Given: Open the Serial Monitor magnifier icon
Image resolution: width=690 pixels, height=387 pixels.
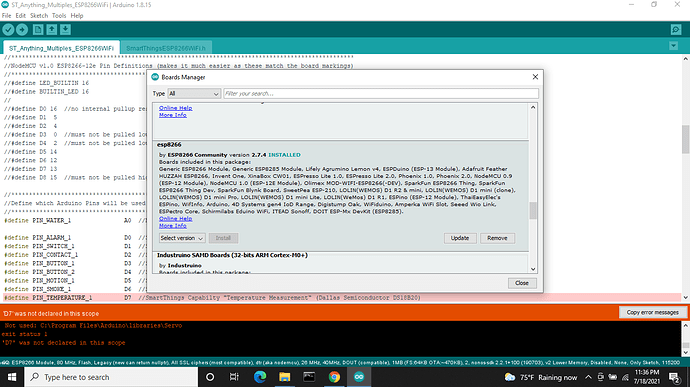Looking at the screenshot, I should pos(676,29).
